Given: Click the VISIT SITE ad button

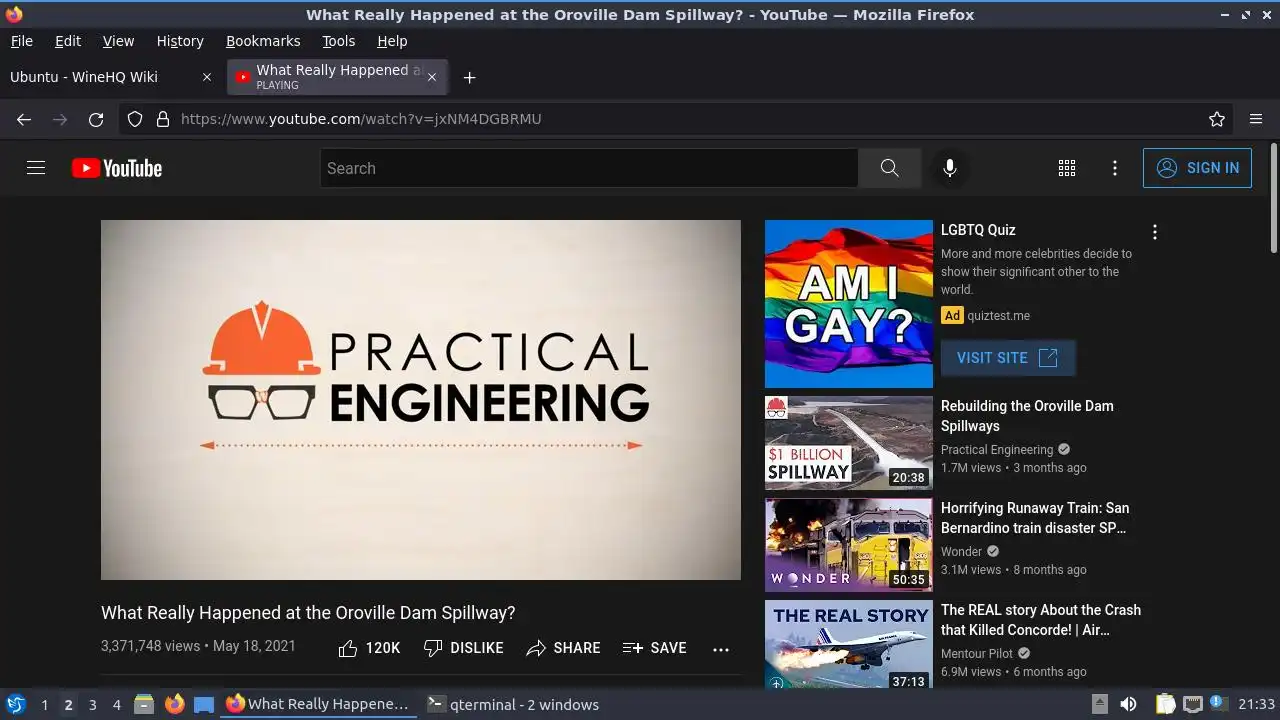Looking at the screenshot, I should 1008,358.
